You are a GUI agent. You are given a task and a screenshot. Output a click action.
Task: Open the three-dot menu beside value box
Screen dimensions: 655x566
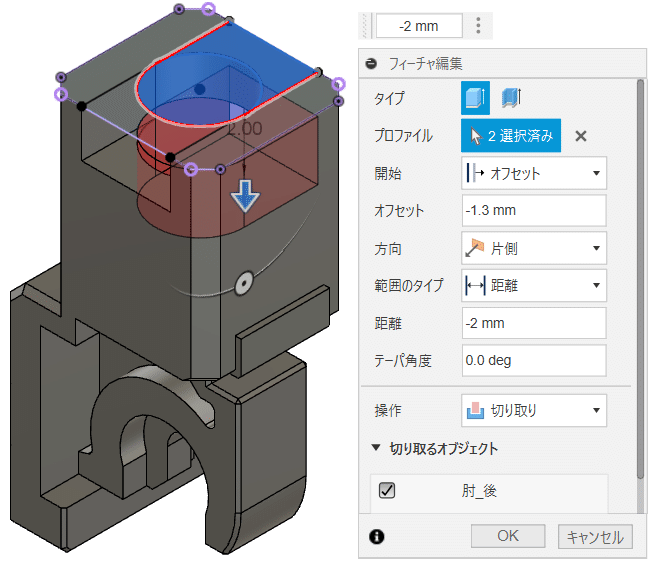coord(478,26)
